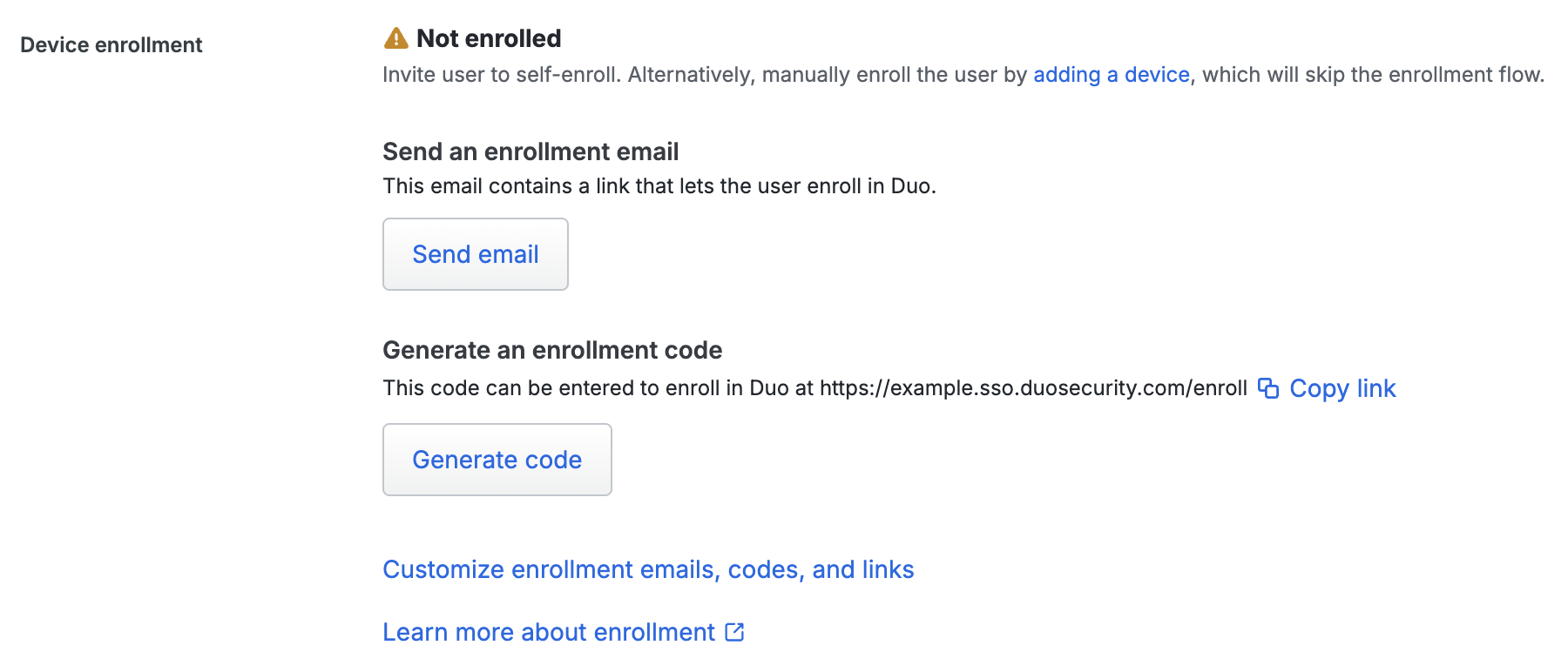
Task: Select the duplicate-pages copy symbol near Copy link
Action: pos(1270,388)
